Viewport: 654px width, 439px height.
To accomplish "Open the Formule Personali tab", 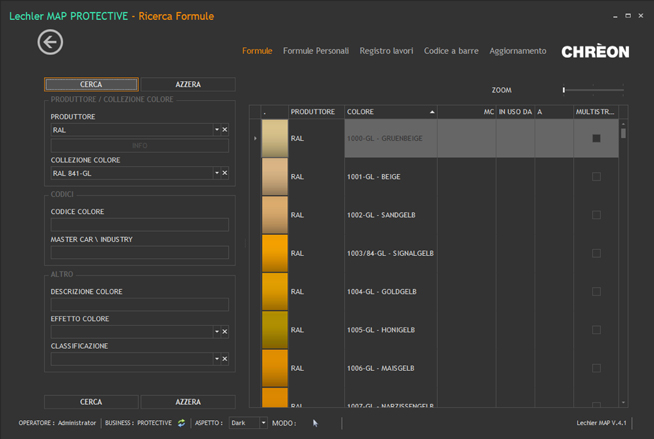I will coord(316,51).
